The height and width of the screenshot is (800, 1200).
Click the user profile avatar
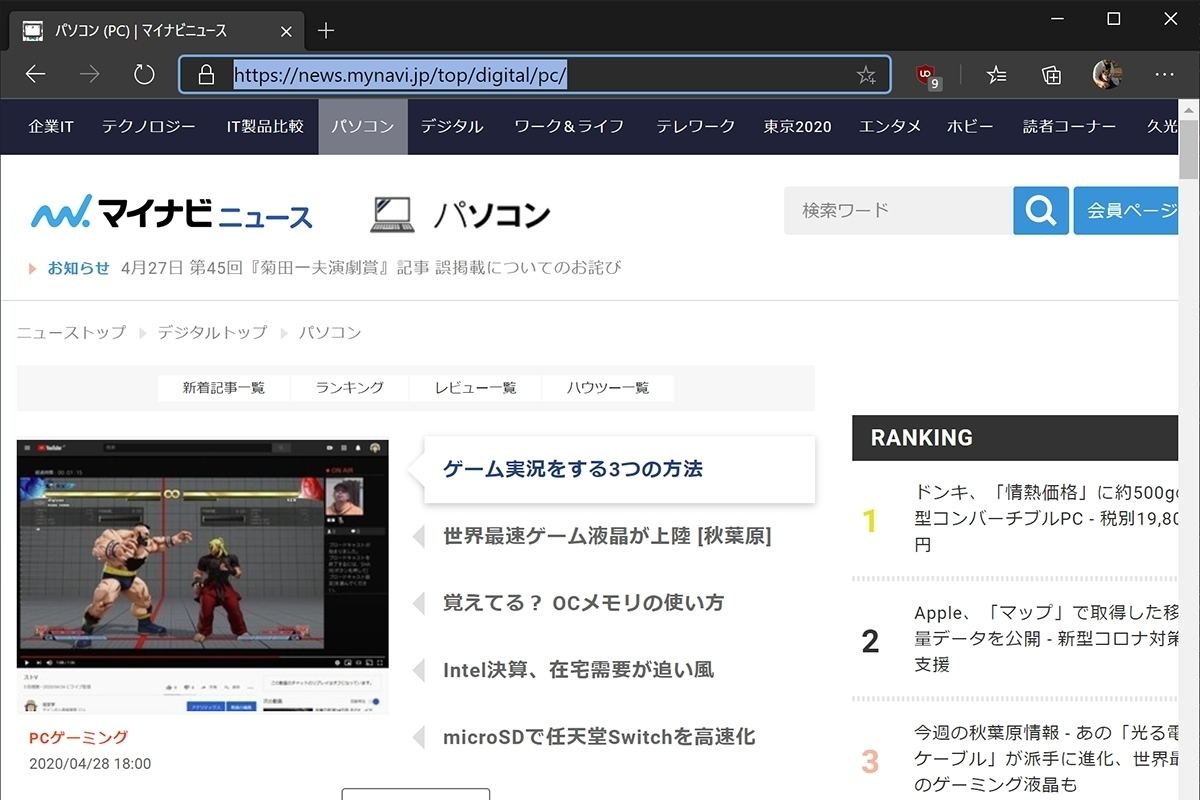tap(1107, 74)
